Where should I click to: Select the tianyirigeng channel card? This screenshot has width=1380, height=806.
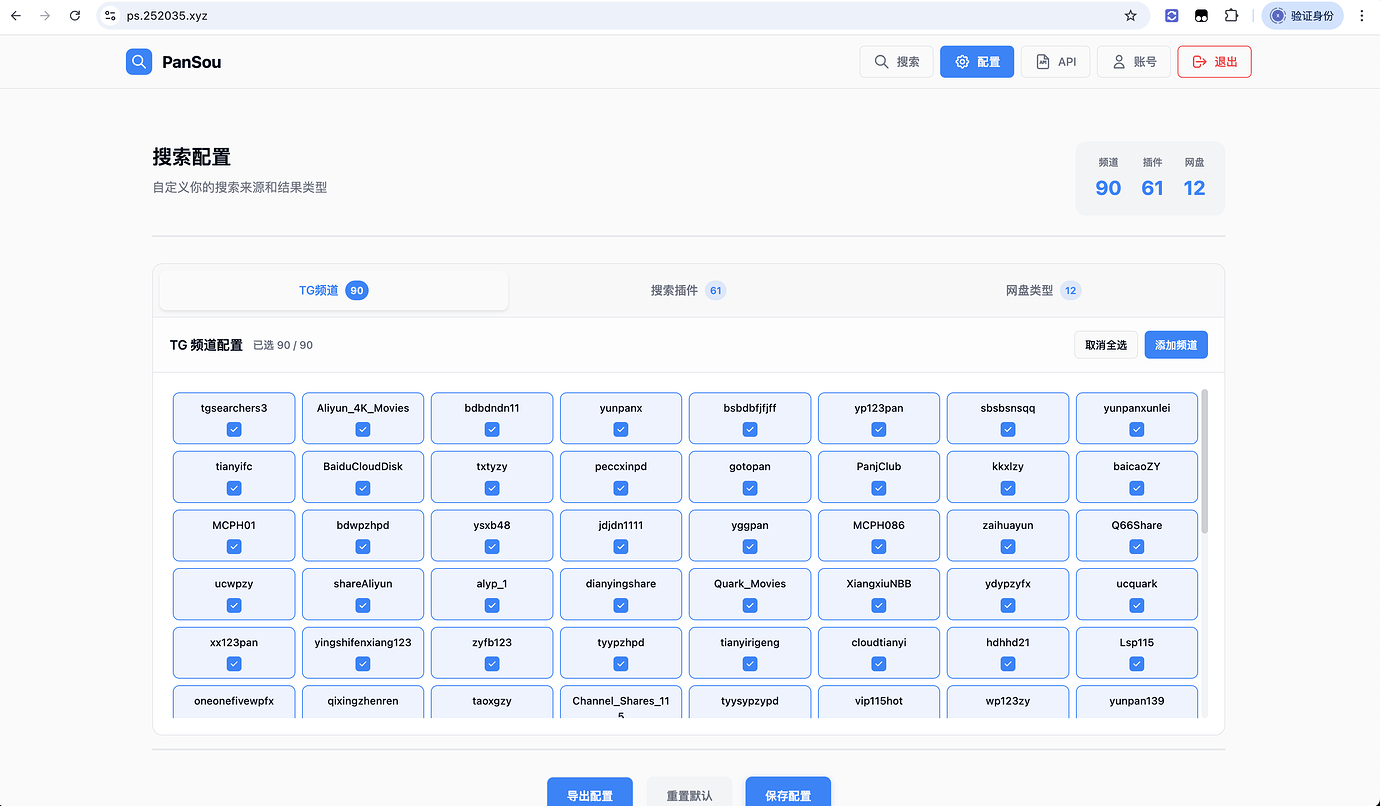(750, 652)
